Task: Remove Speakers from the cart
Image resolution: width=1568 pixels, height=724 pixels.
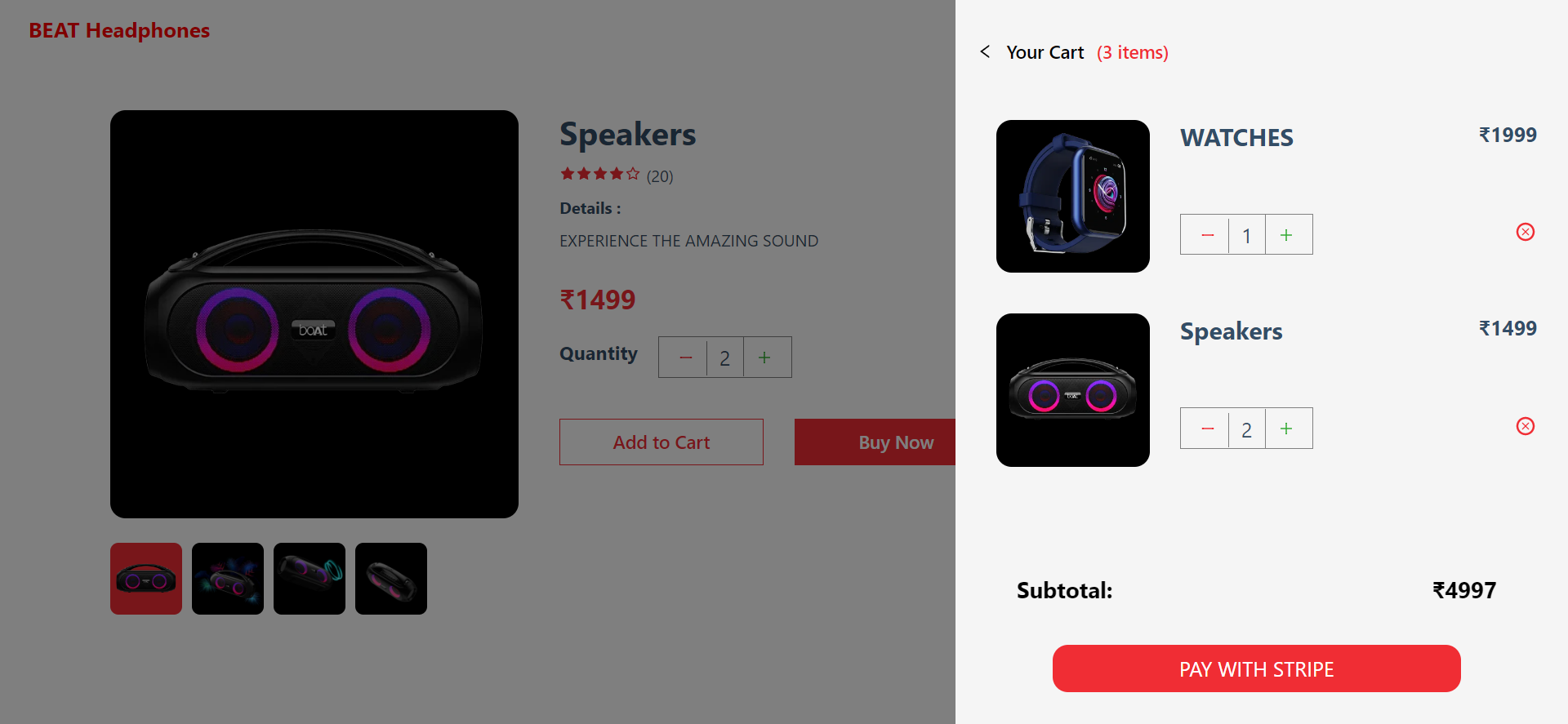Action: (1525, 425)
